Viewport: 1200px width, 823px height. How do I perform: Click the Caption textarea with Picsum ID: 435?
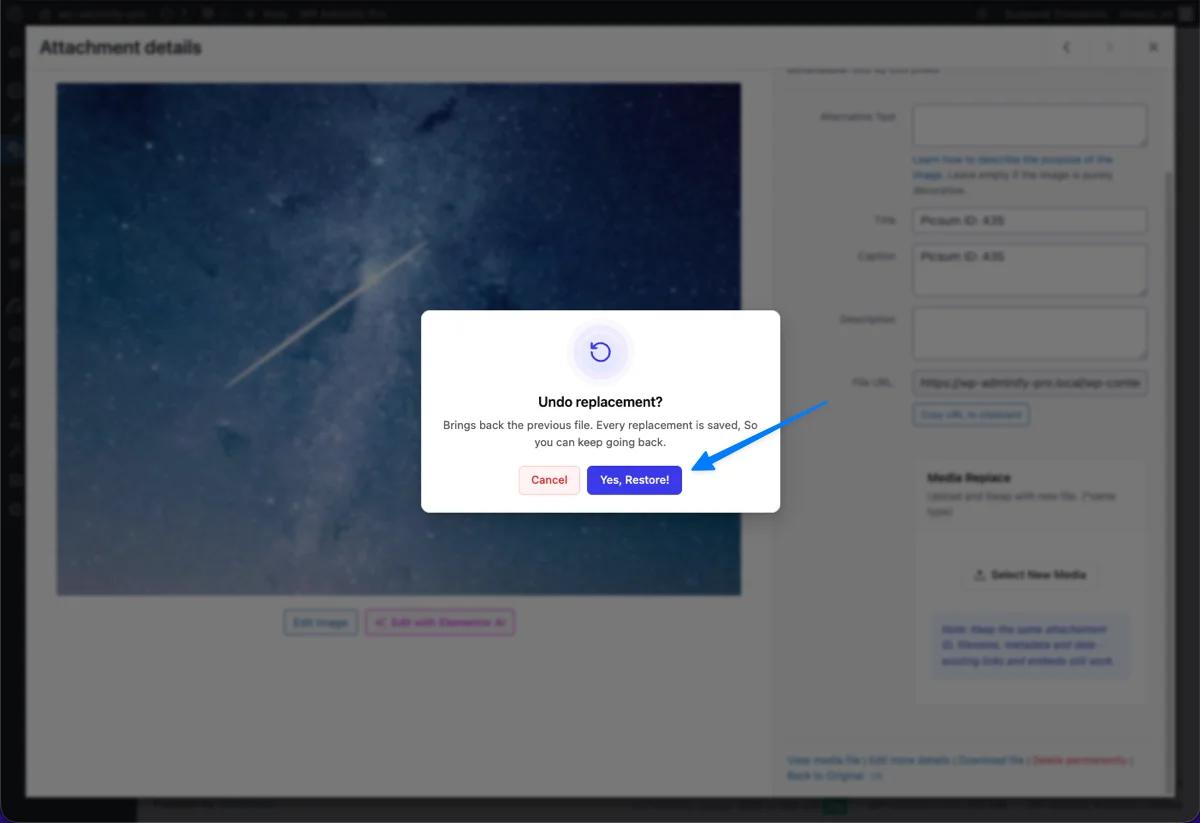(x=1029, y=270)
